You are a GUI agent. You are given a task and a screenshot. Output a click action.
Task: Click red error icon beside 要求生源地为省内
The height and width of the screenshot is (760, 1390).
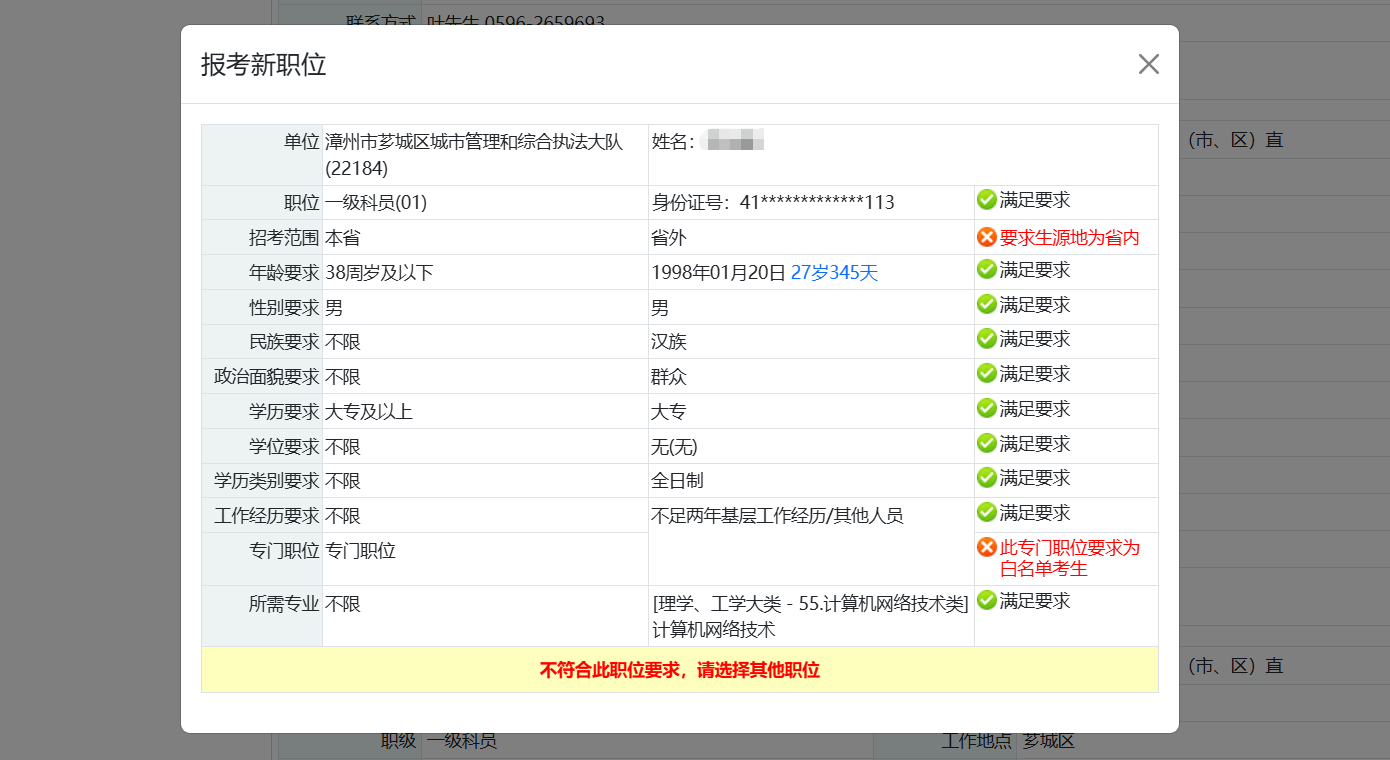click(x=986, y=238)
